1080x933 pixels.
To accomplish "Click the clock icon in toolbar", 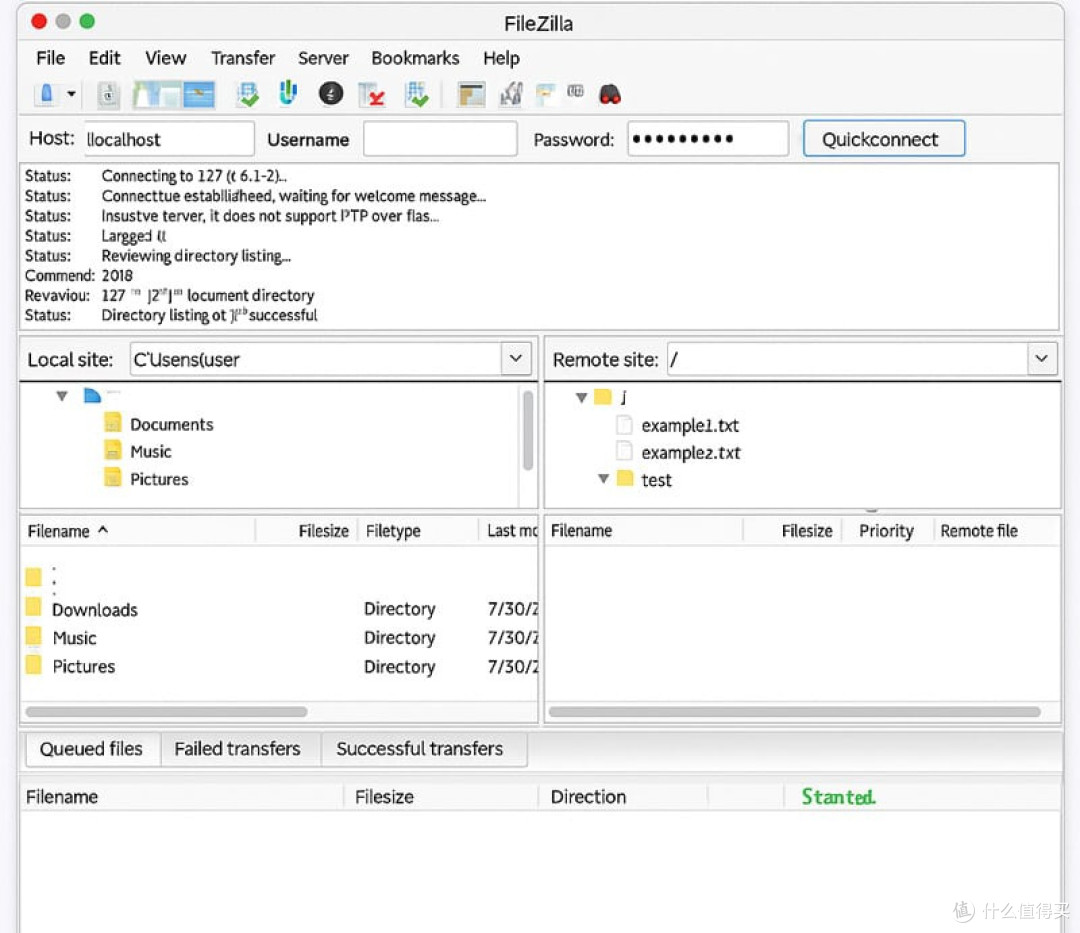I will 108,94.
